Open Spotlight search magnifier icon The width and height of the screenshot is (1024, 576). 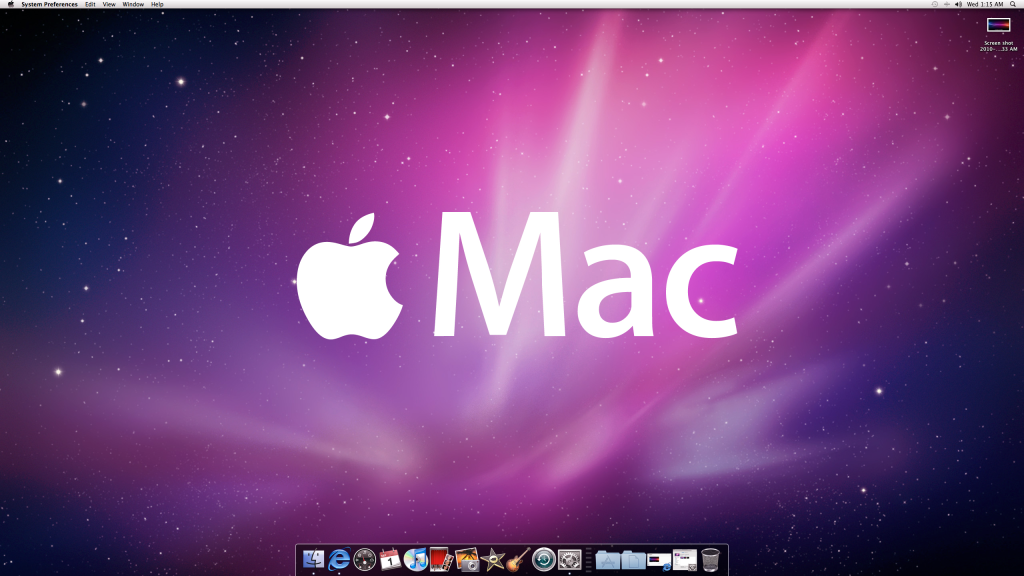pyautogui.click(x=1013, y=4)
